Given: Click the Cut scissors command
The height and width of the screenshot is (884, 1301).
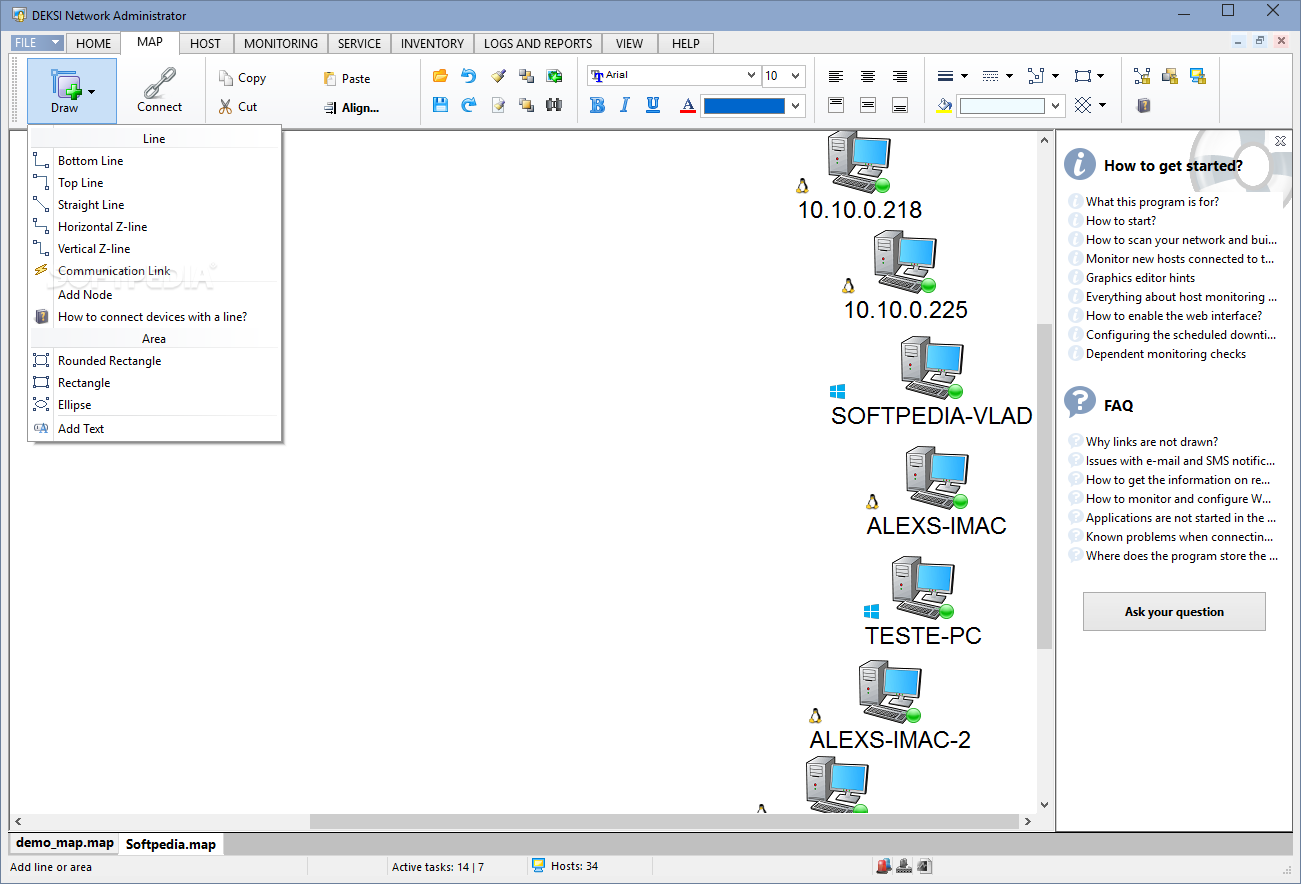Looking at the screenshot, I should [x=239, y=106].
